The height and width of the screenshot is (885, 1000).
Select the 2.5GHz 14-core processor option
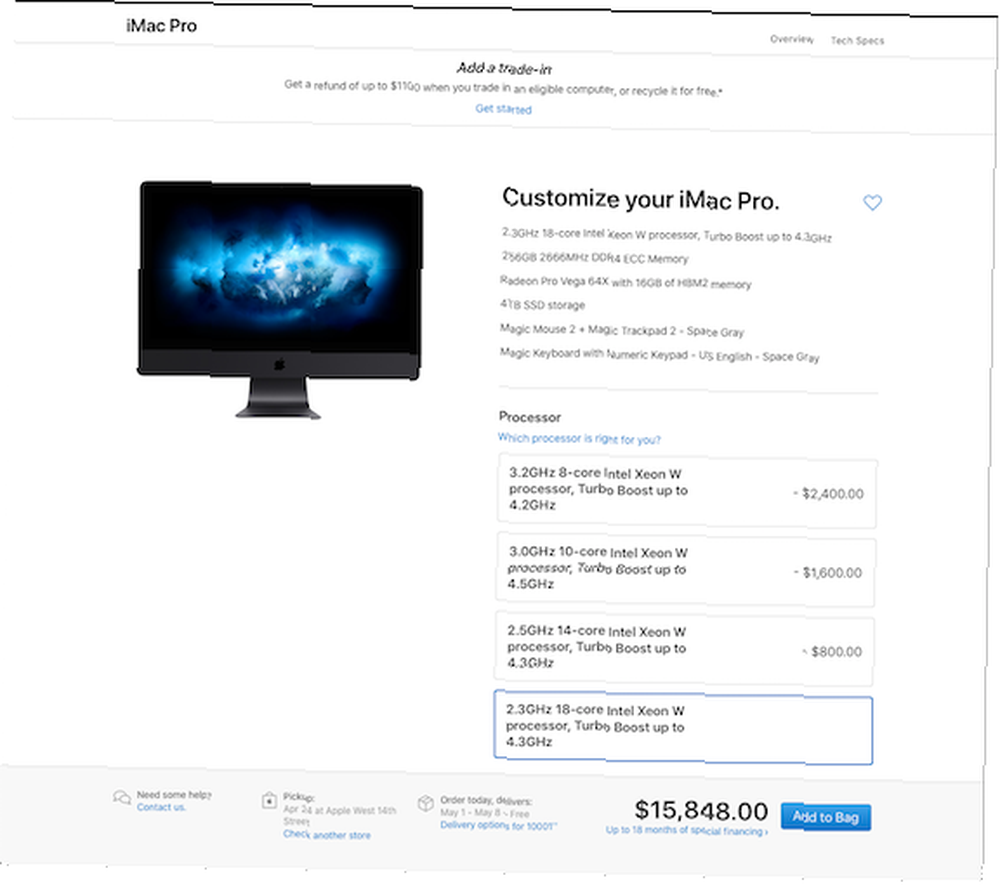(x=684, y=648)
